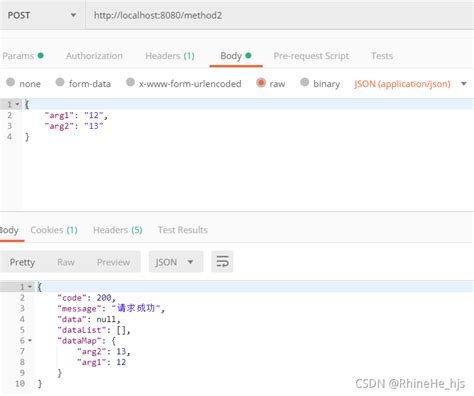Open the POST method dropdown
The image size is (474, 396).
click(x=42, y=15)
